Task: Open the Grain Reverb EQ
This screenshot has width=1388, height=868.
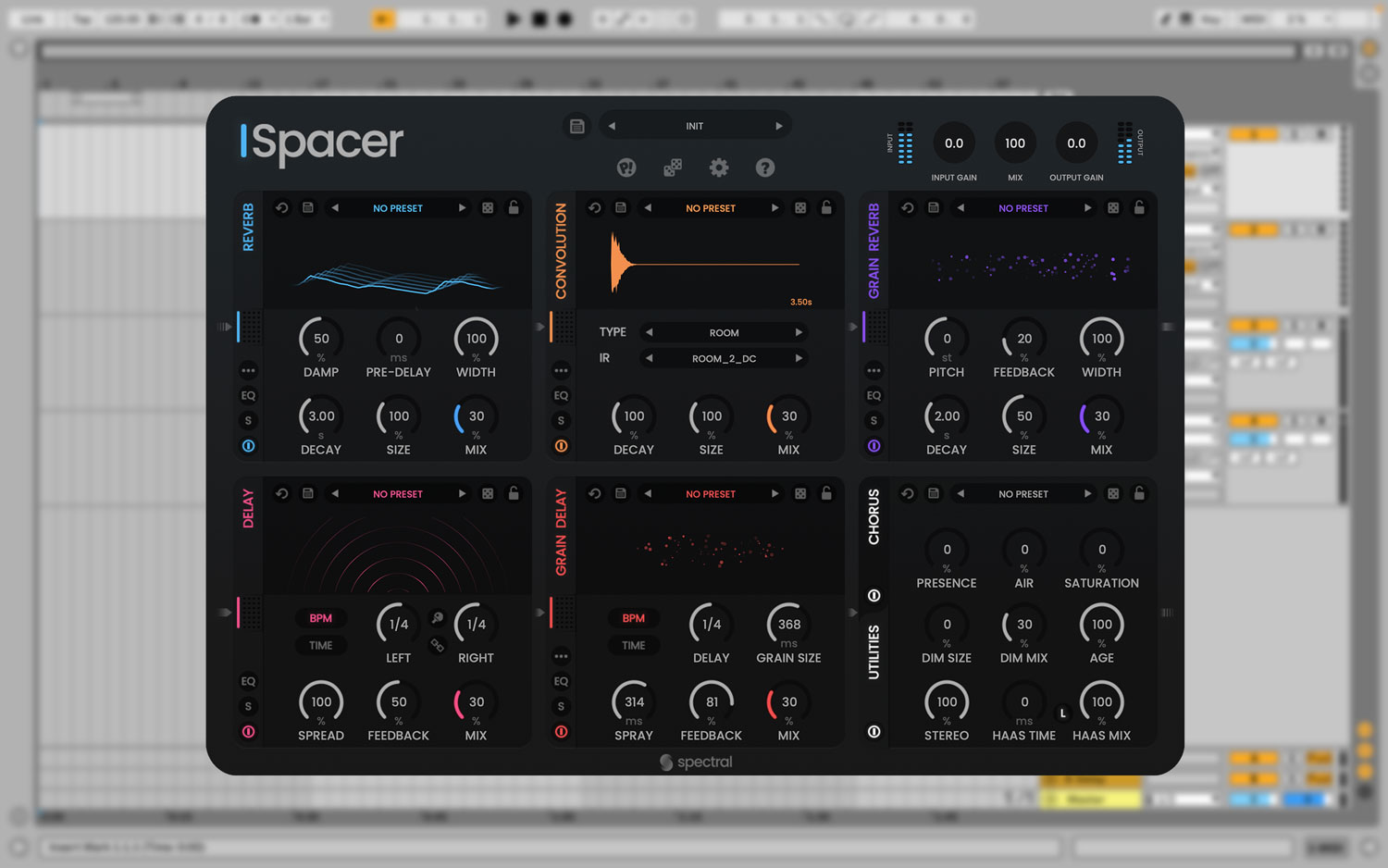Action: click(x=874, y=395)
